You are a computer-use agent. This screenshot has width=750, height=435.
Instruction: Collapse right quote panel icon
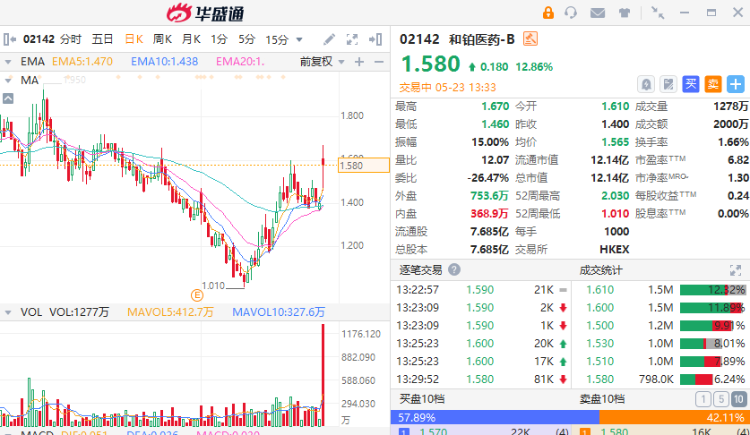(375, 39)
